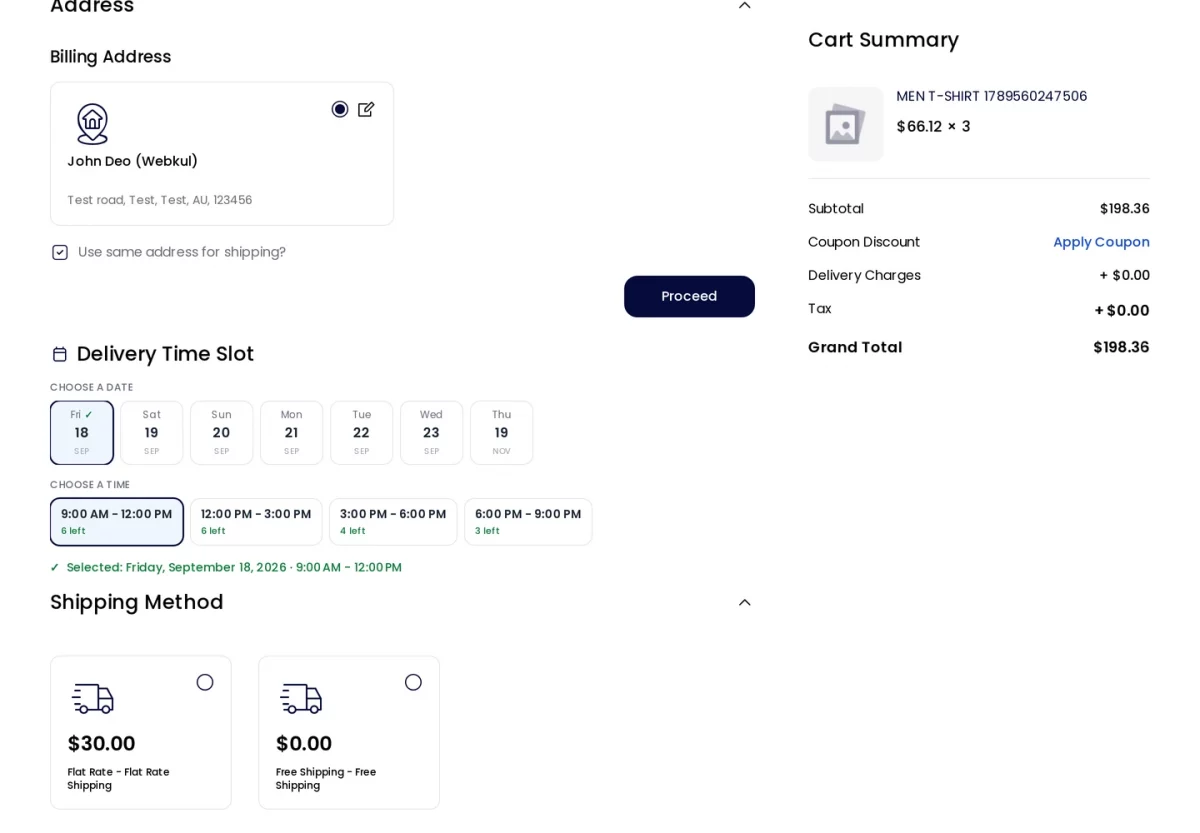Open the Apply Coupon link
Viewport: 1200px width, 833px height.
coord(1101,242)
